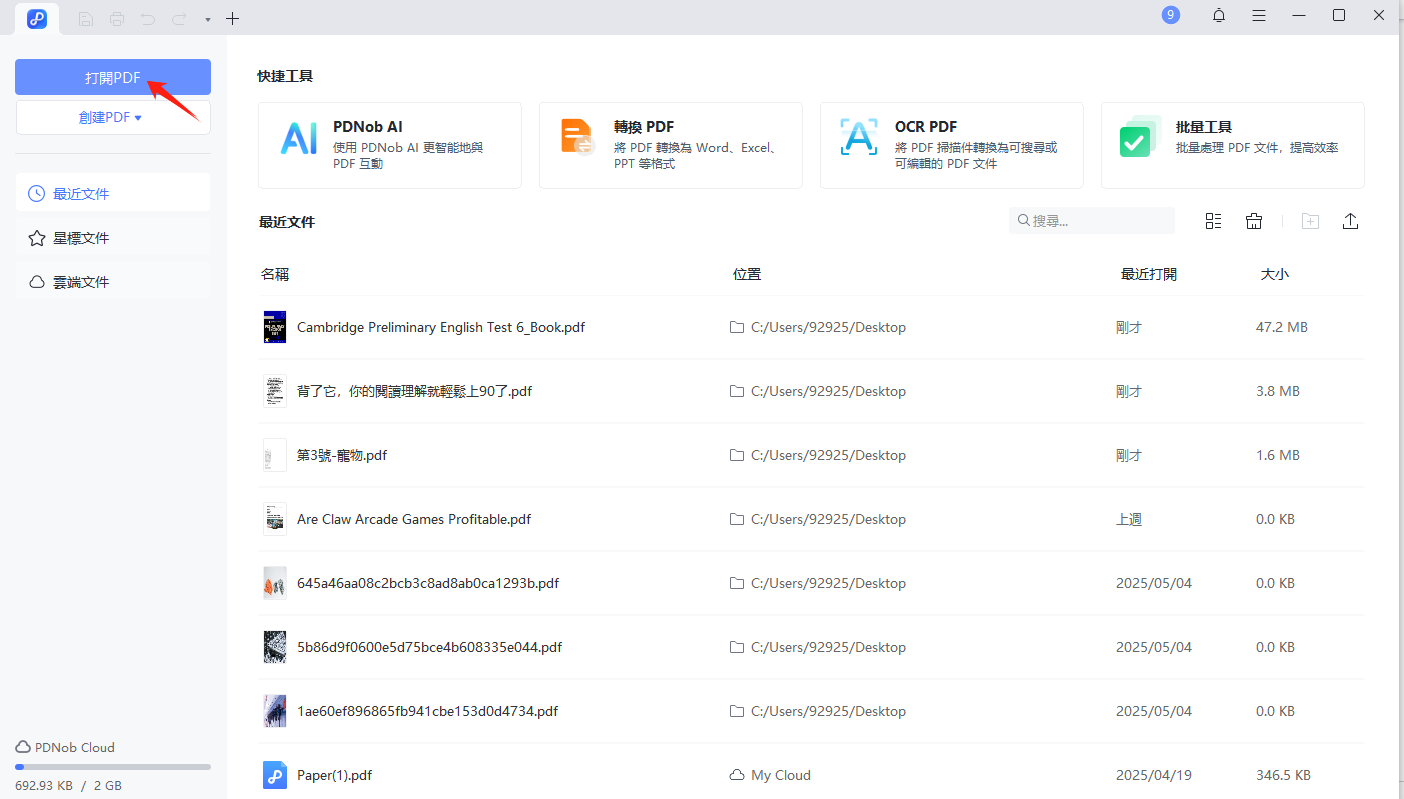Open Cambridge Preliminary English Test 6_Book.pdf thumbnail
1404x799 pixels.
(275, 327)
